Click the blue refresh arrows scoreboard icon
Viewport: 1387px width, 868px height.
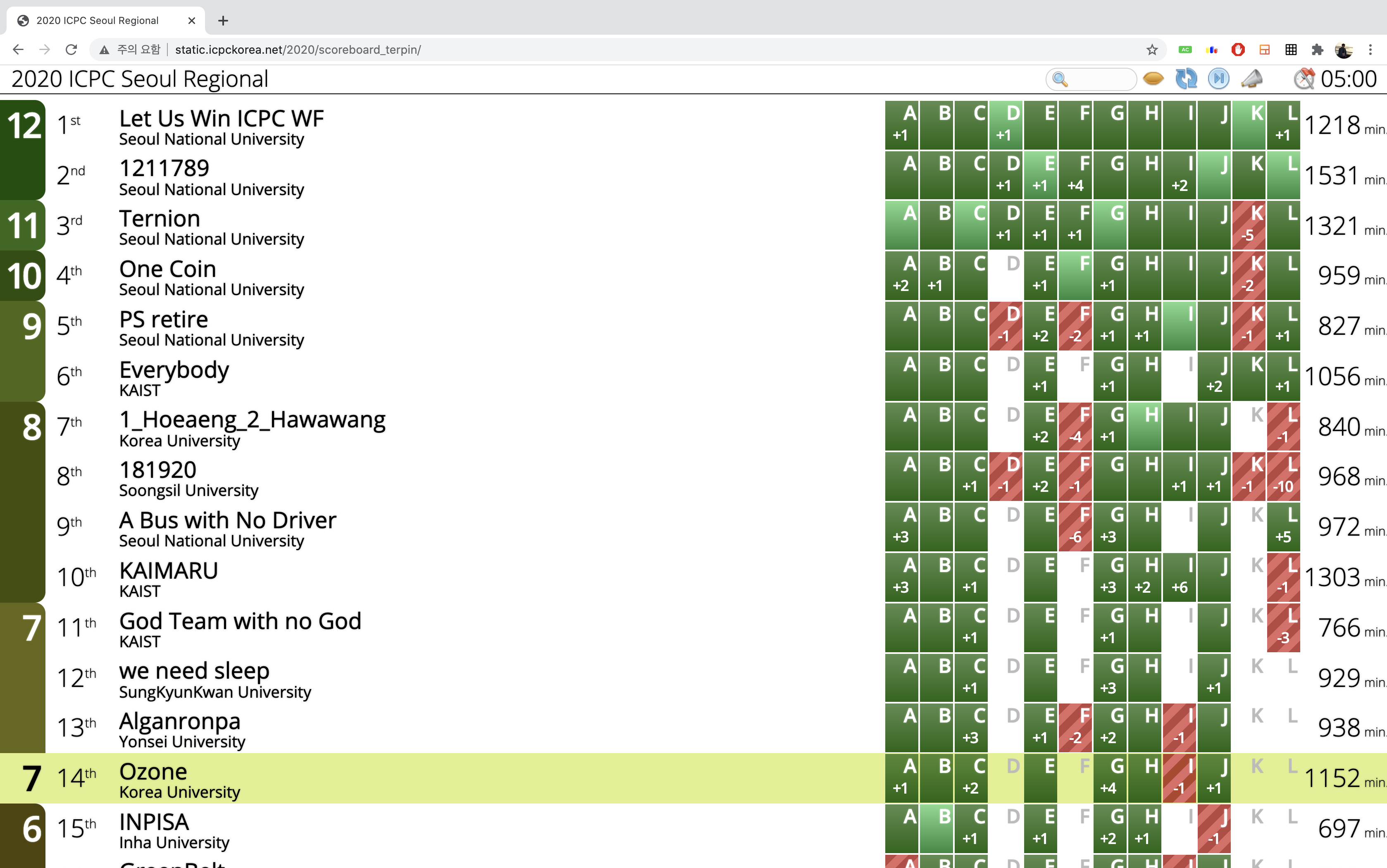click(1186, 79)
